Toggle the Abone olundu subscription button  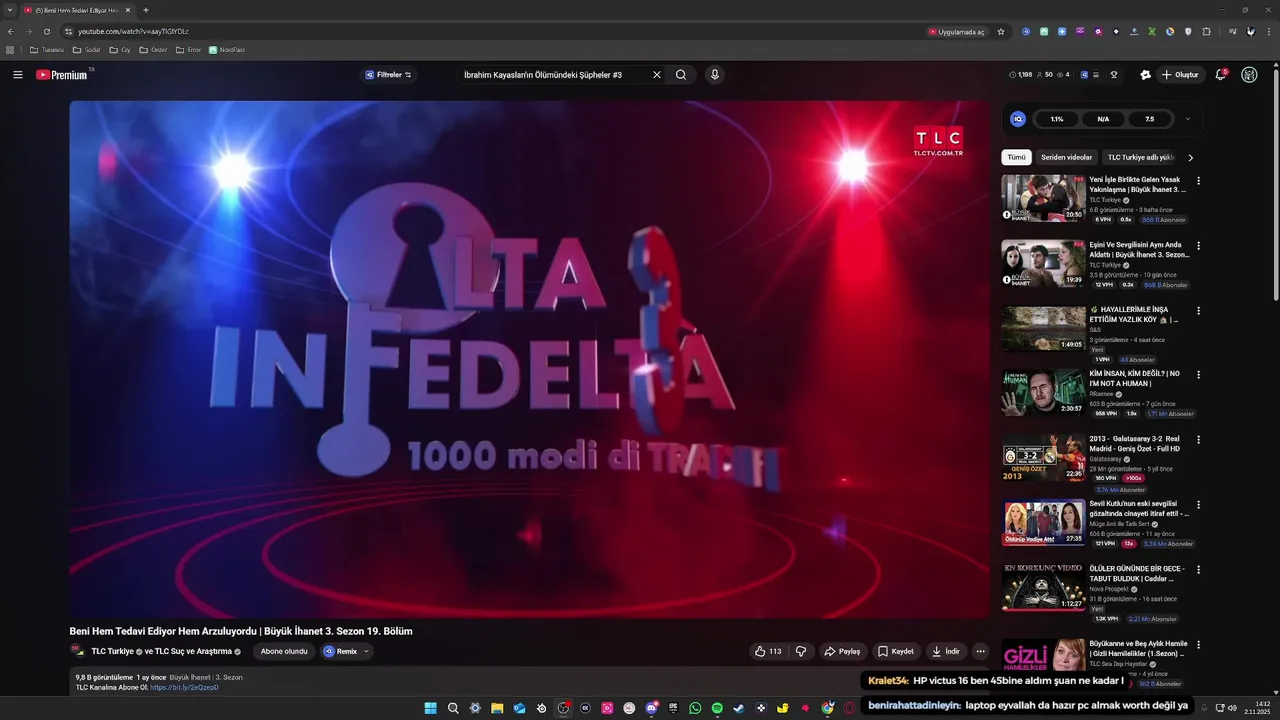point(284,651)
